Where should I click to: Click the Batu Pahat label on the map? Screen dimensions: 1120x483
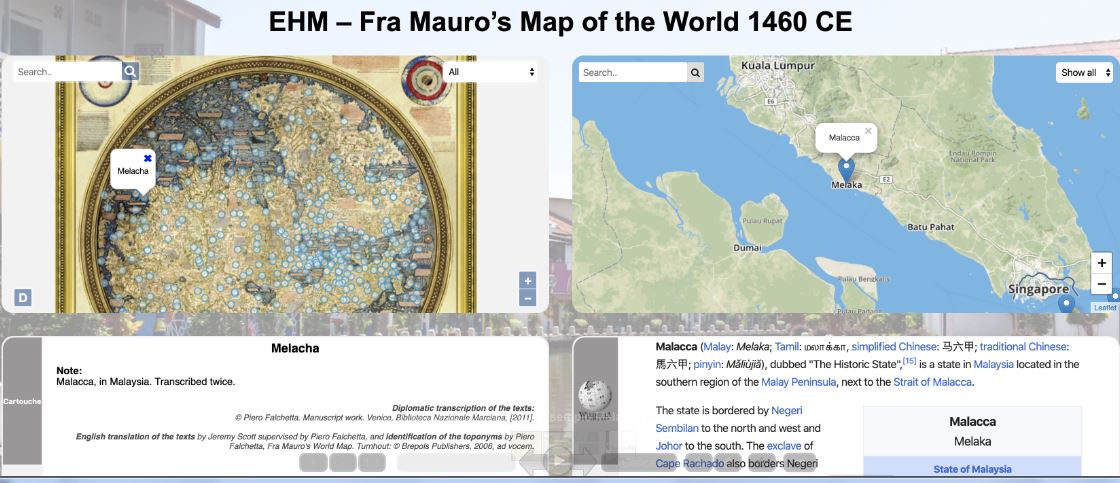[931, 226]
